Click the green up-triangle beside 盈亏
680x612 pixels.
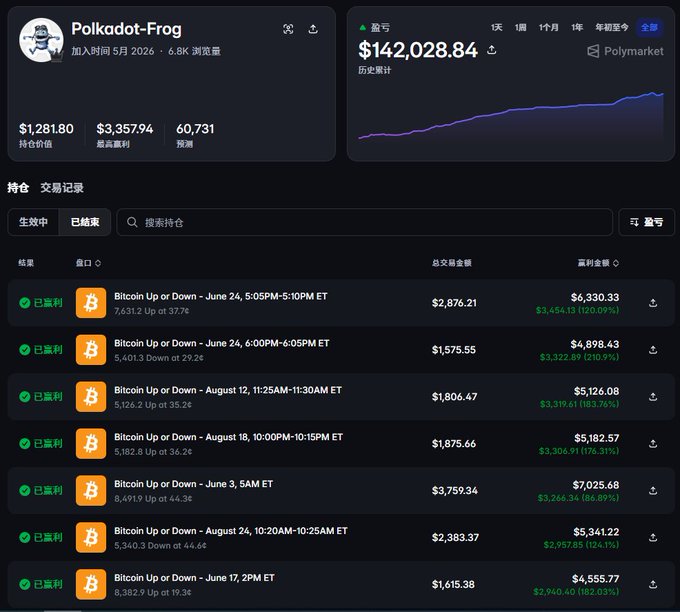[x=363, y=28]
